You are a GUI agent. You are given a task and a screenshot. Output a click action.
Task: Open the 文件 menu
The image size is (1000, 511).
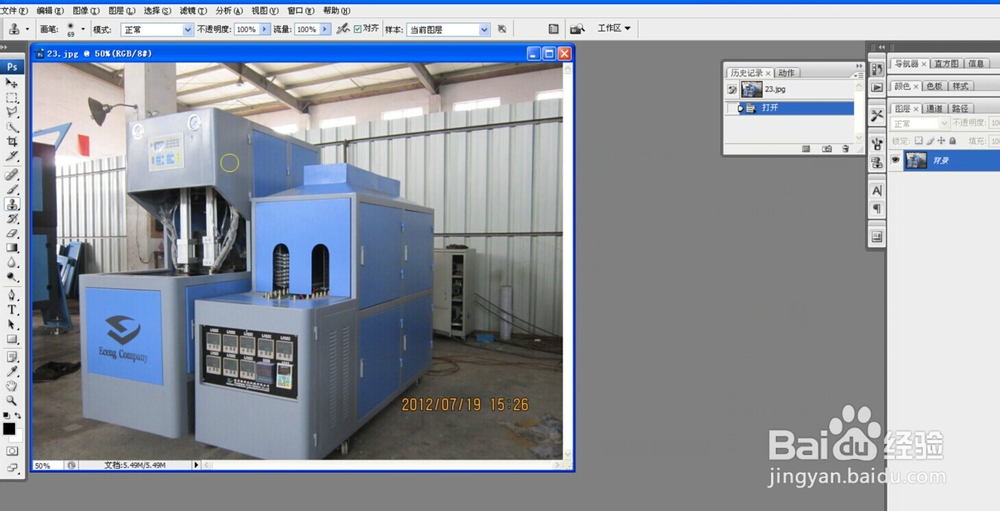(14, 11)
